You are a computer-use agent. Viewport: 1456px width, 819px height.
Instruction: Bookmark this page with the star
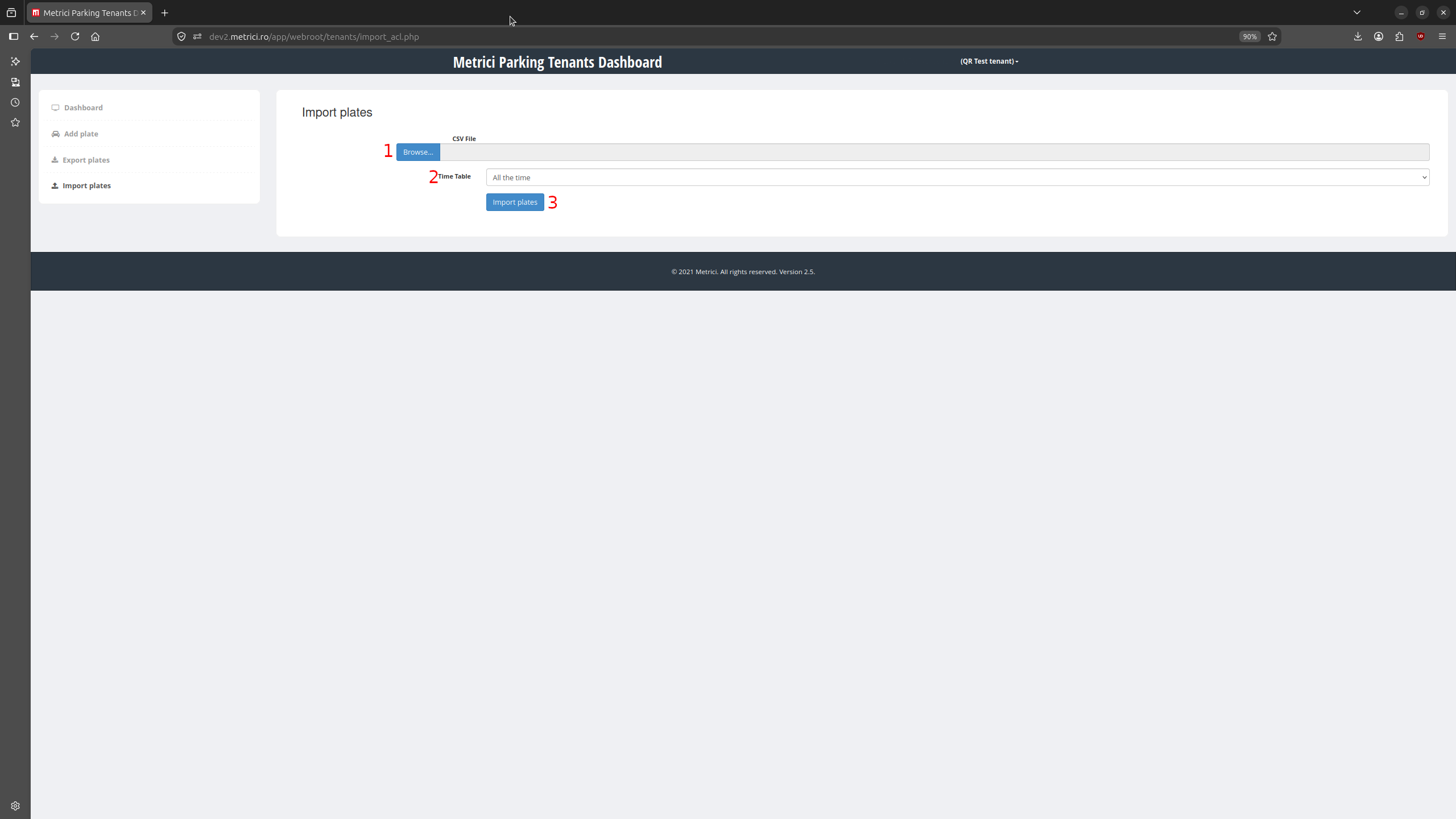[x=1272, y=36]
